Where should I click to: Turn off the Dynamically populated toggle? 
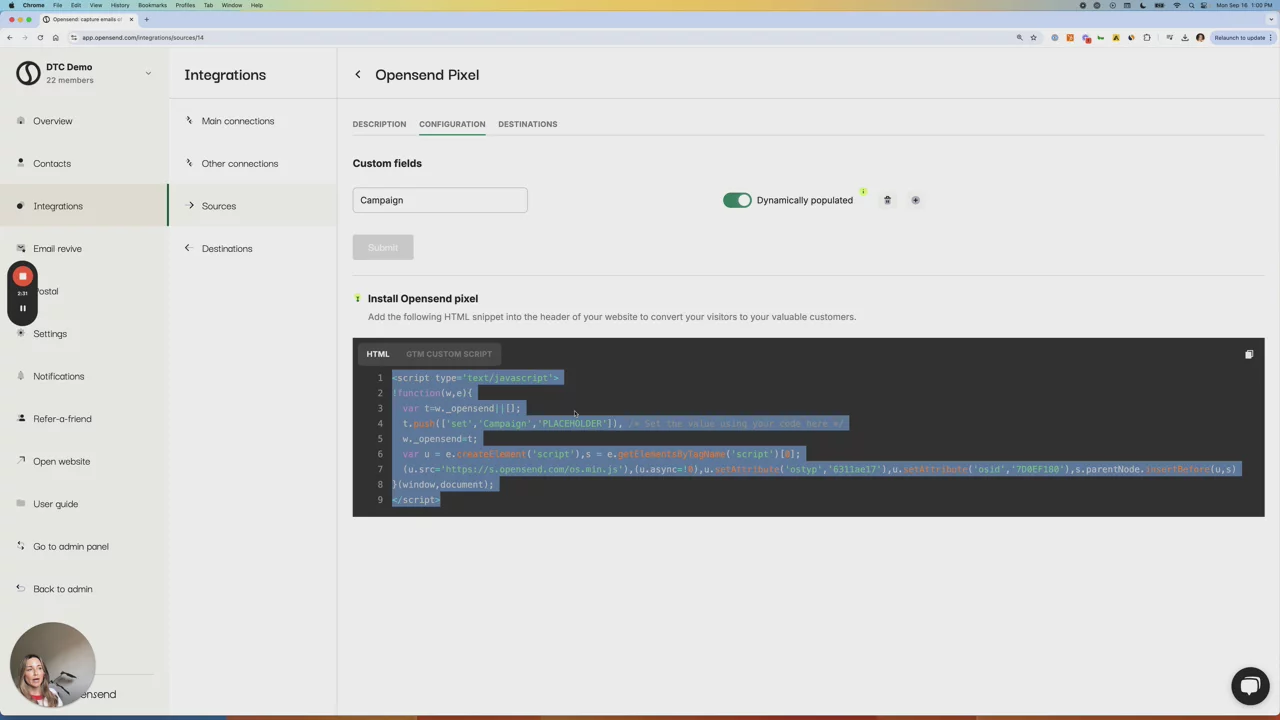pyautogui.click(x=737, y=200)
